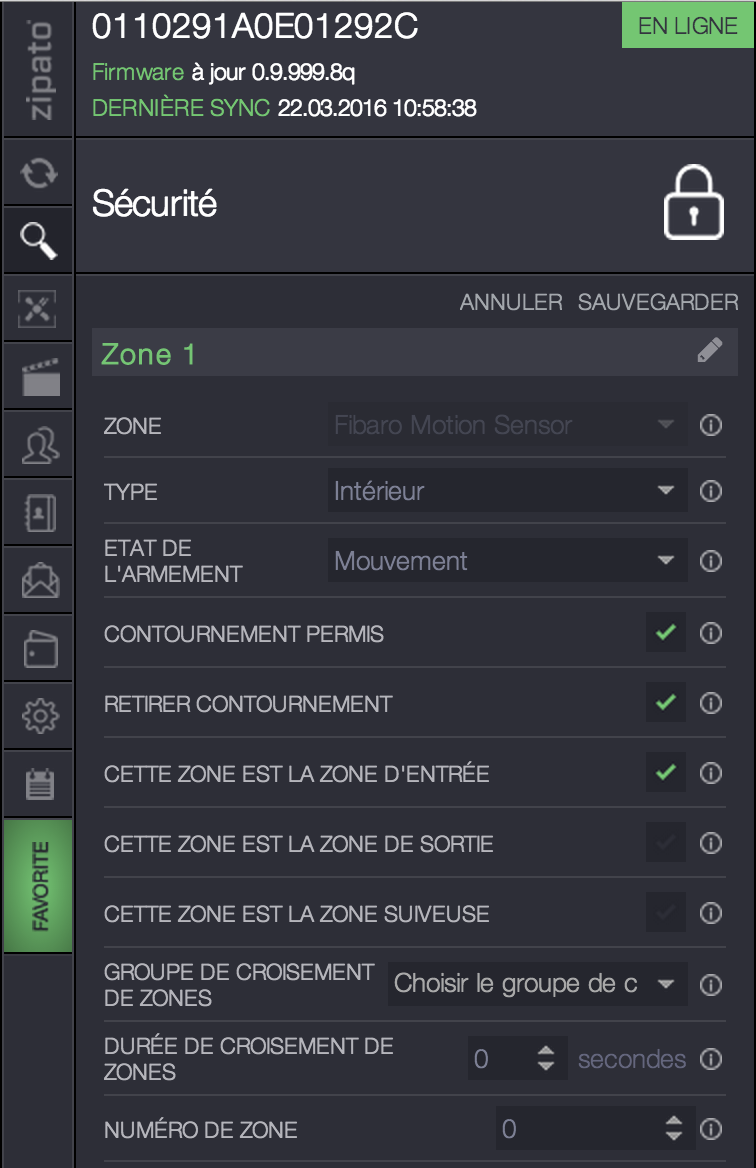Open the crossed tools utility panel
The image size is (756, 1168).
click(x=38, y=308)
